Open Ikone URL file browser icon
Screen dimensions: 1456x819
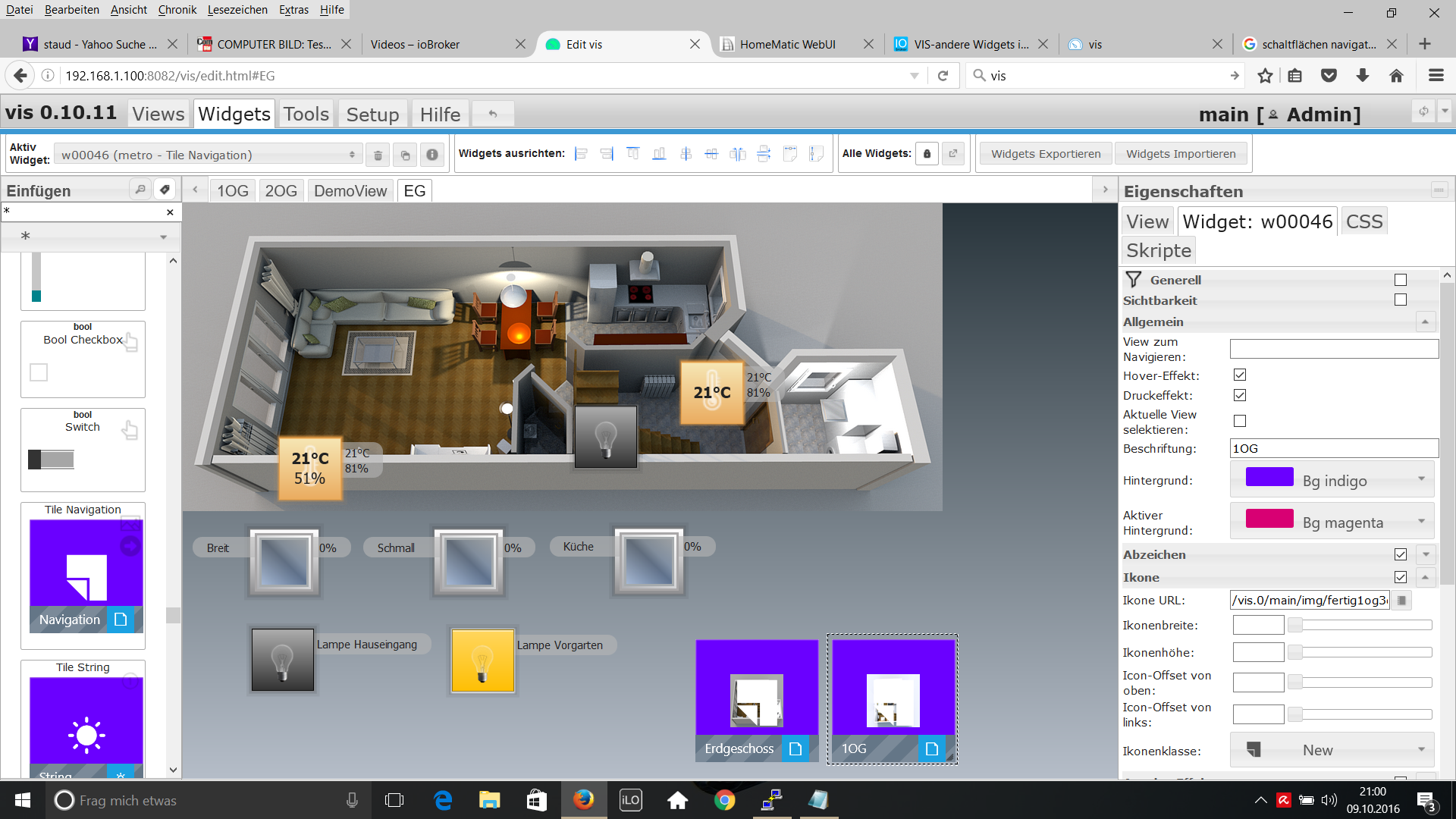coord(1402,601)
